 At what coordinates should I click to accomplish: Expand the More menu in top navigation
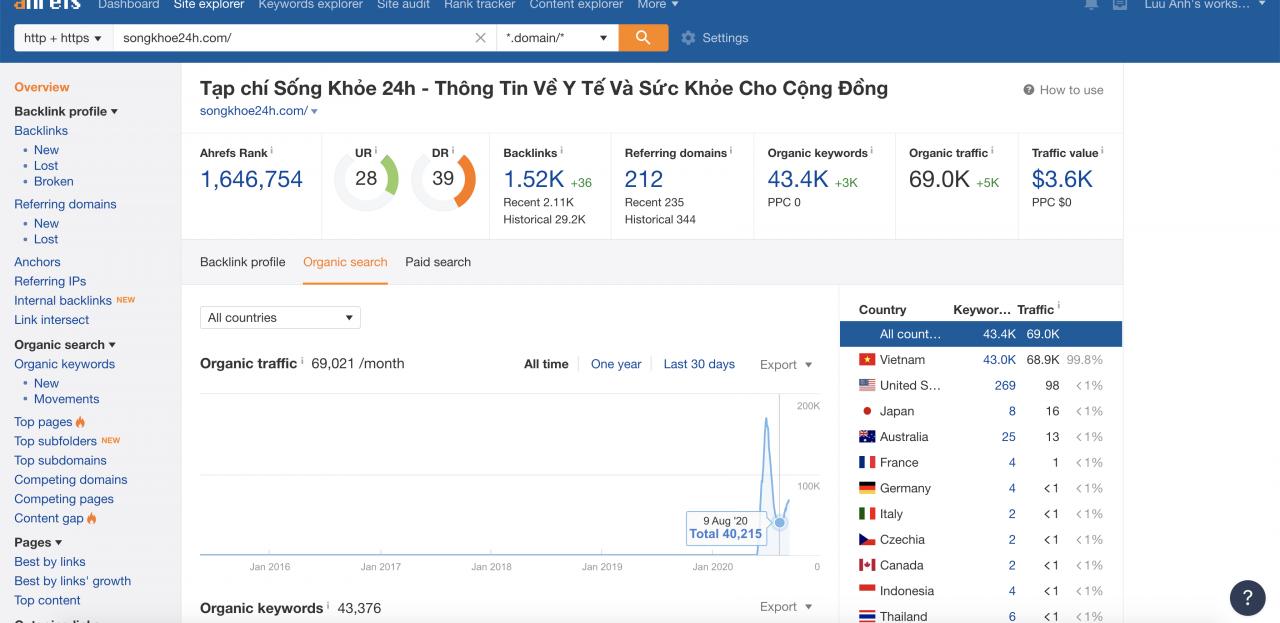(657, 5)
